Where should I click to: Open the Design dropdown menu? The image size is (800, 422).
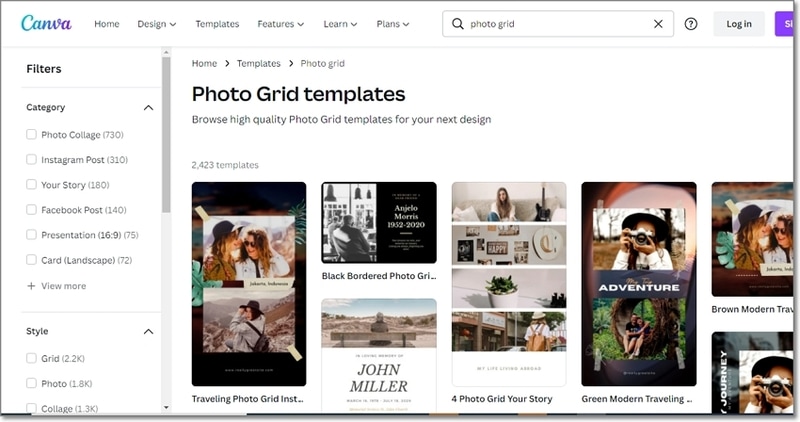pos(157,24)
